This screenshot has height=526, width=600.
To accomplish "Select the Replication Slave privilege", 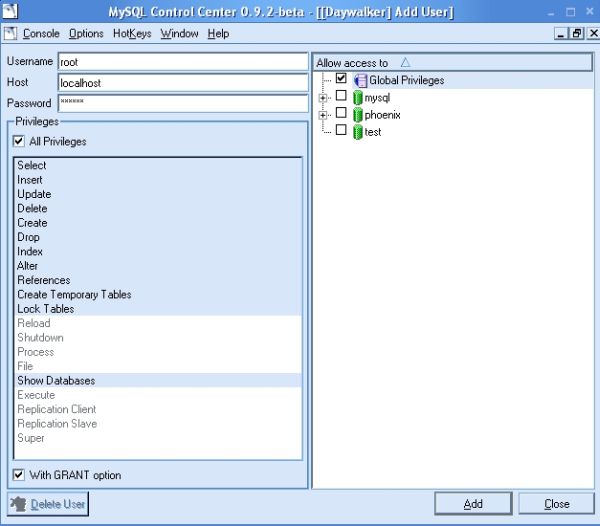I will (x=158, y=423).
